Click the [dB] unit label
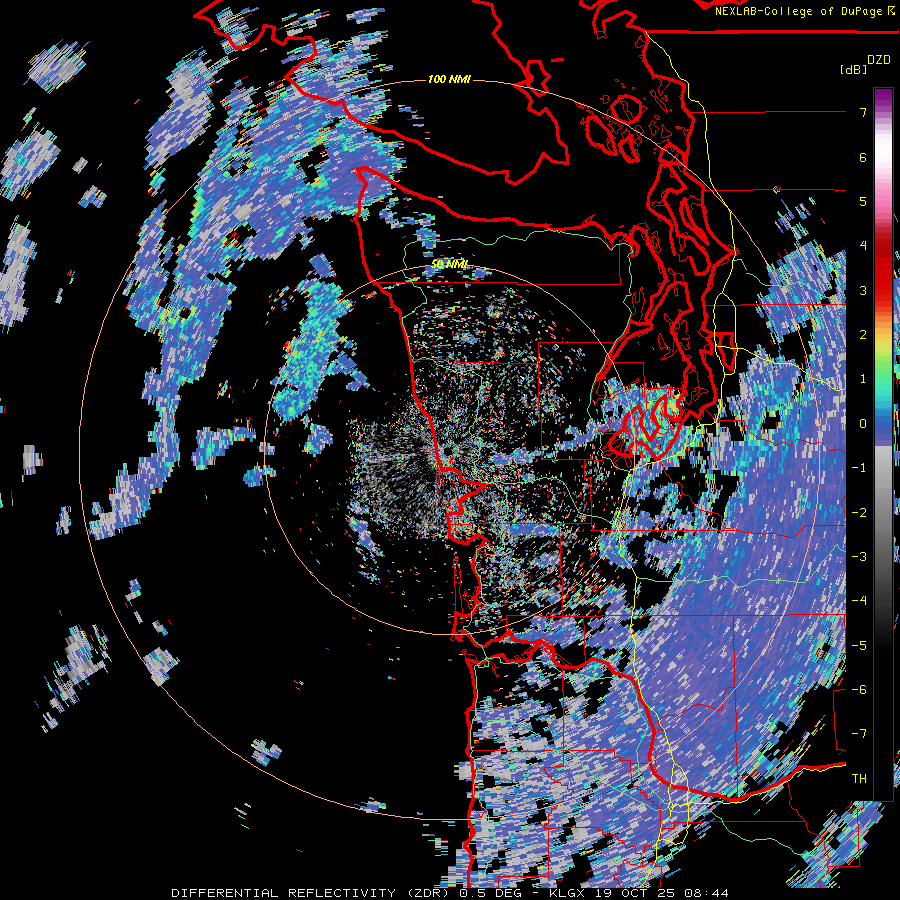 tap(854, 69)
